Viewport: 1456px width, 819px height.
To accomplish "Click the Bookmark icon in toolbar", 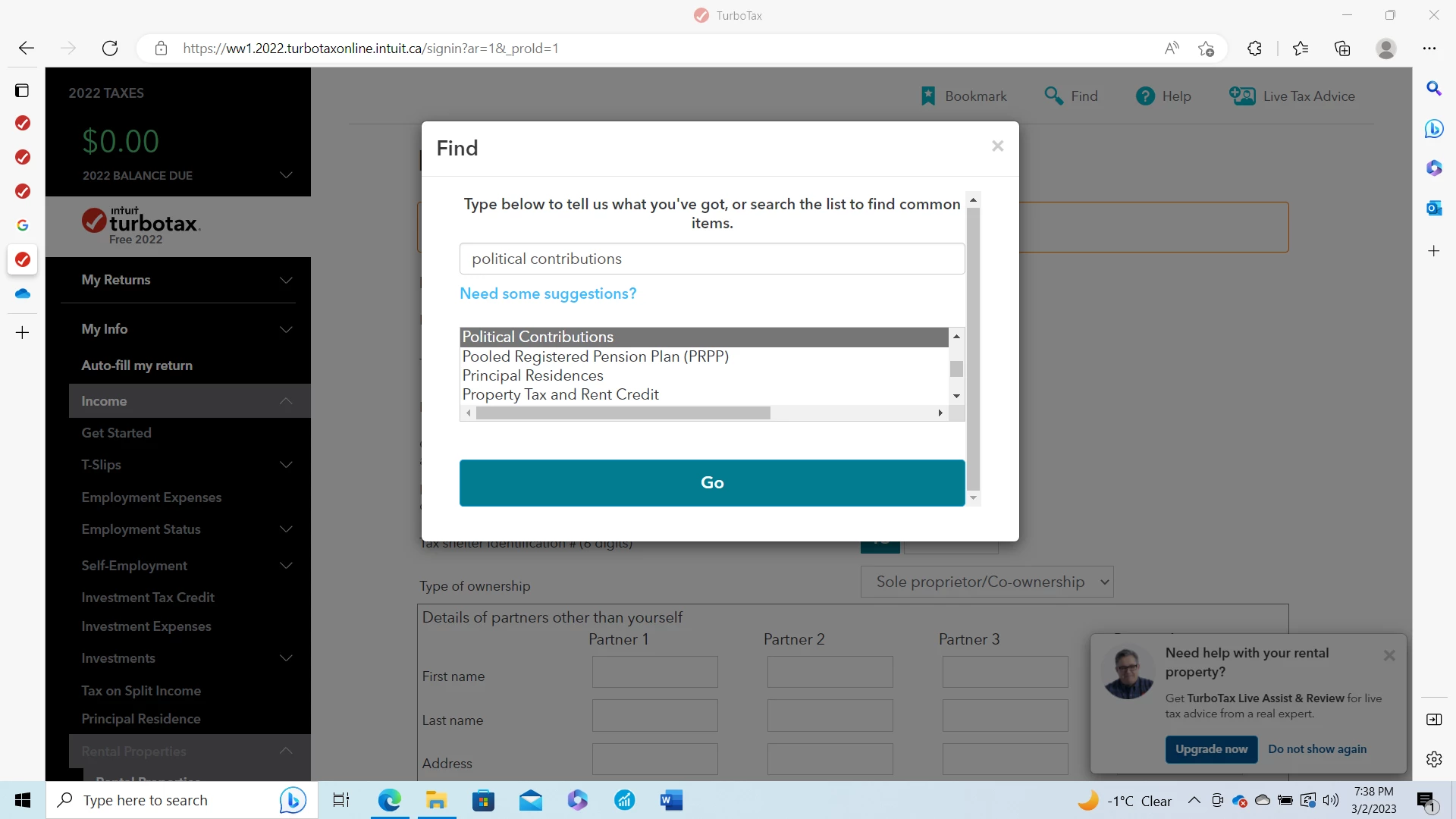I will pos(928,96).
